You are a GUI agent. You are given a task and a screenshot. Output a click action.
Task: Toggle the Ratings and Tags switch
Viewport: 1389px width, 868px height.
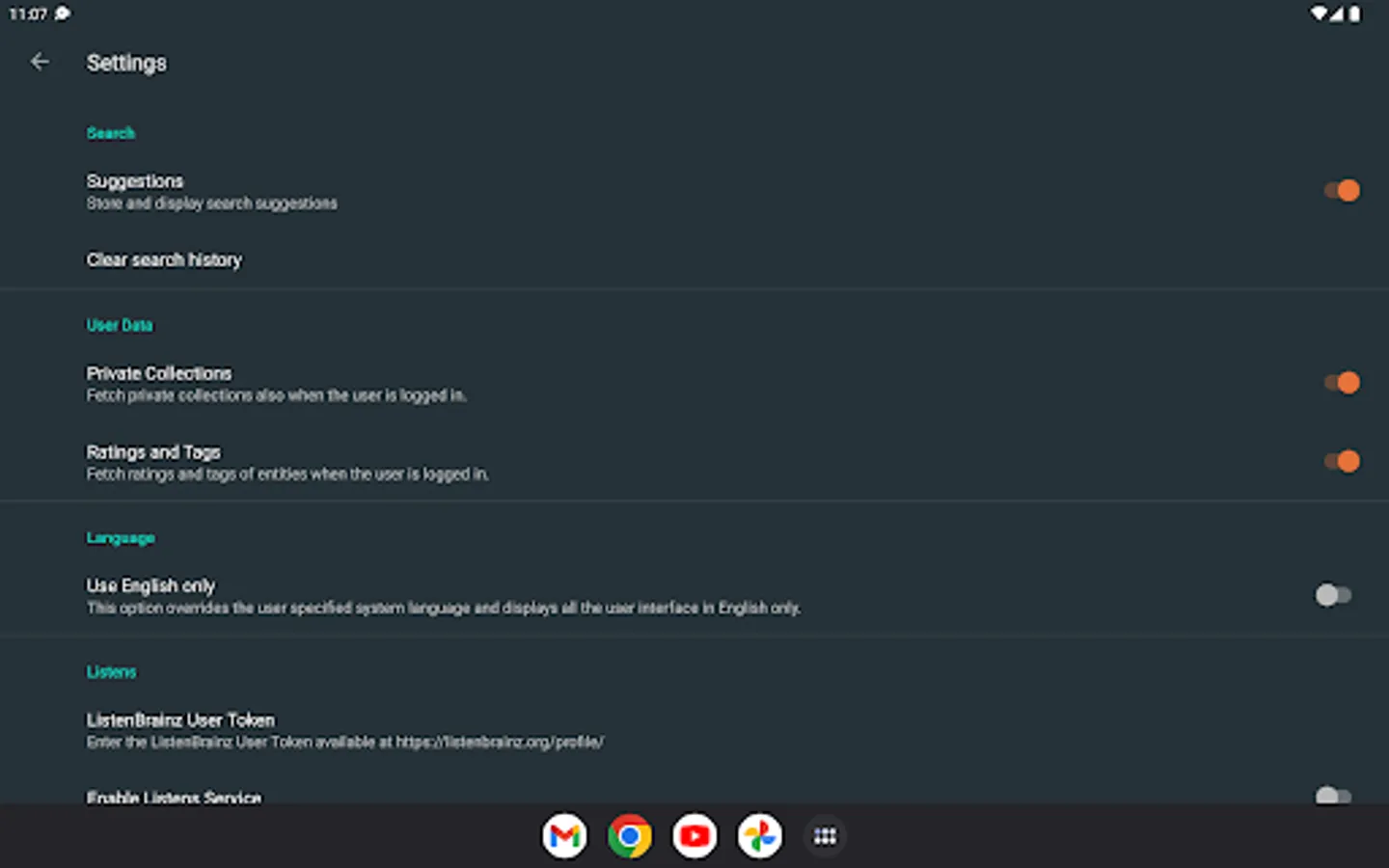(x=1341, y=462)
